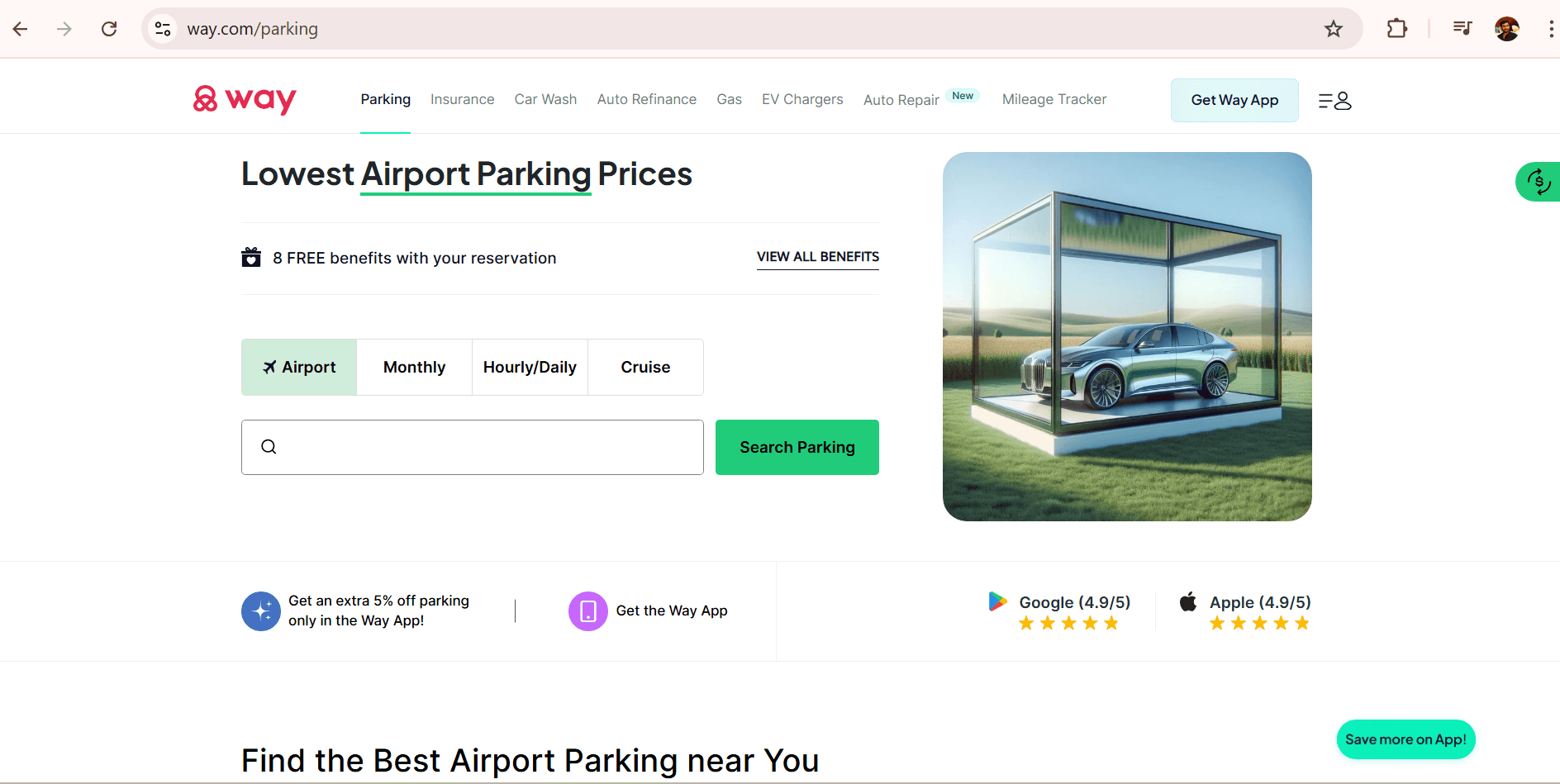This screenshot has height=784, width=1560.
Task: Click the browser profile avatar
Action: point(1506,28)
